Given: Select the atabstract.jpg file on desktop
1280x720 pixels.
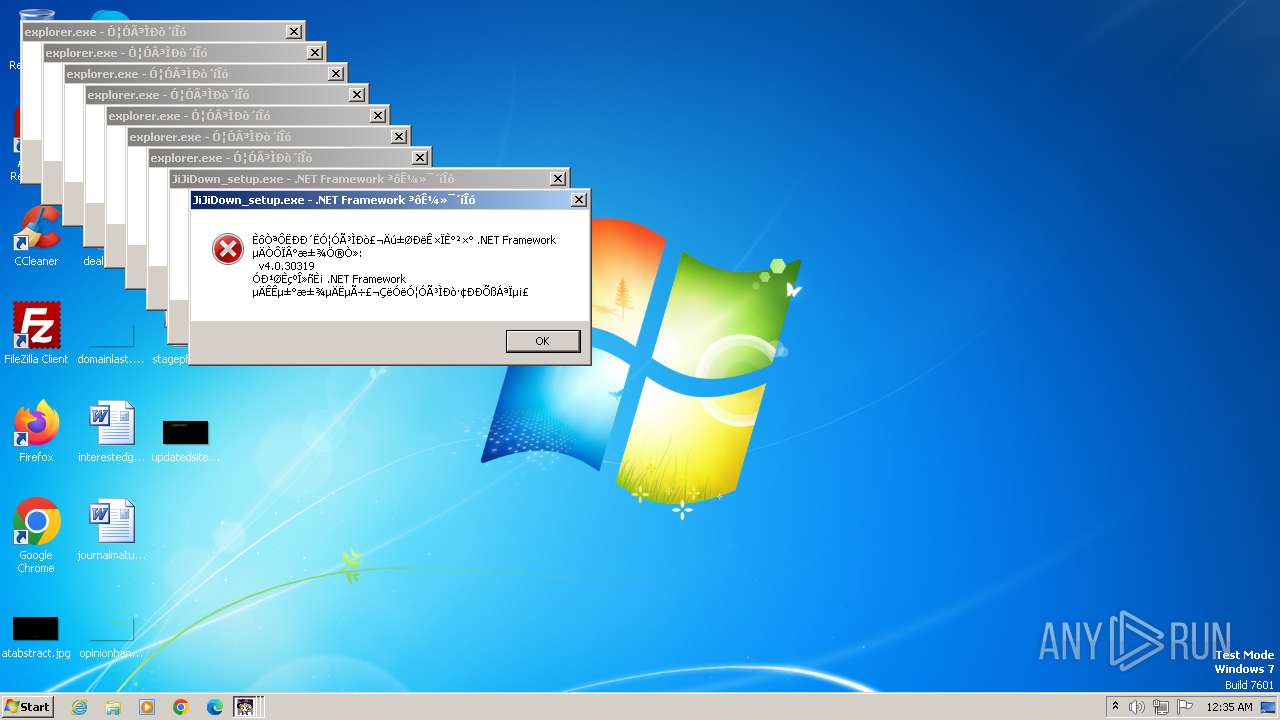Looking at the screenshot, I should (x=36, y=637).
